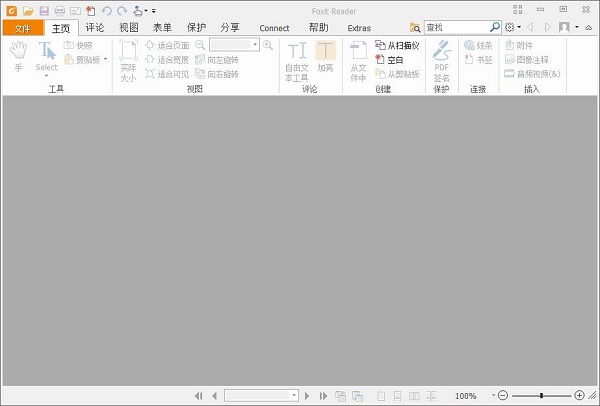Viewport: 600px width, 406px height.
Task: Open the 100% zoom dropdown in status bar
Action: [493, 395]
